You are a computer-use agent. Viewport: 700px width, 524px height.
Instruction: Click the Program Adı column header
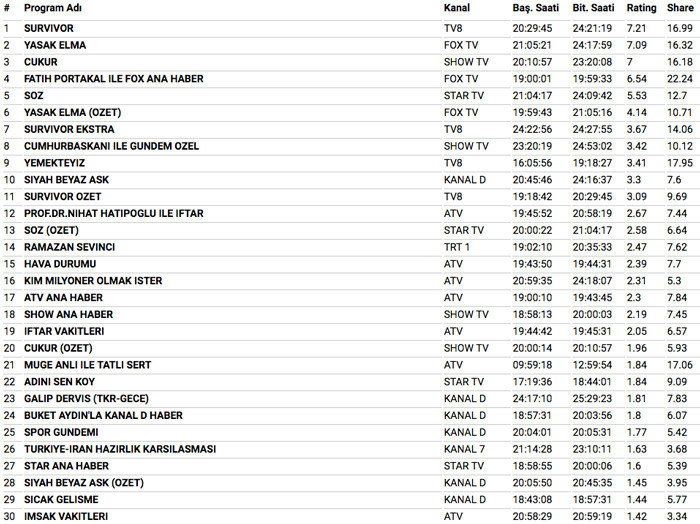[x=53, y=8]
